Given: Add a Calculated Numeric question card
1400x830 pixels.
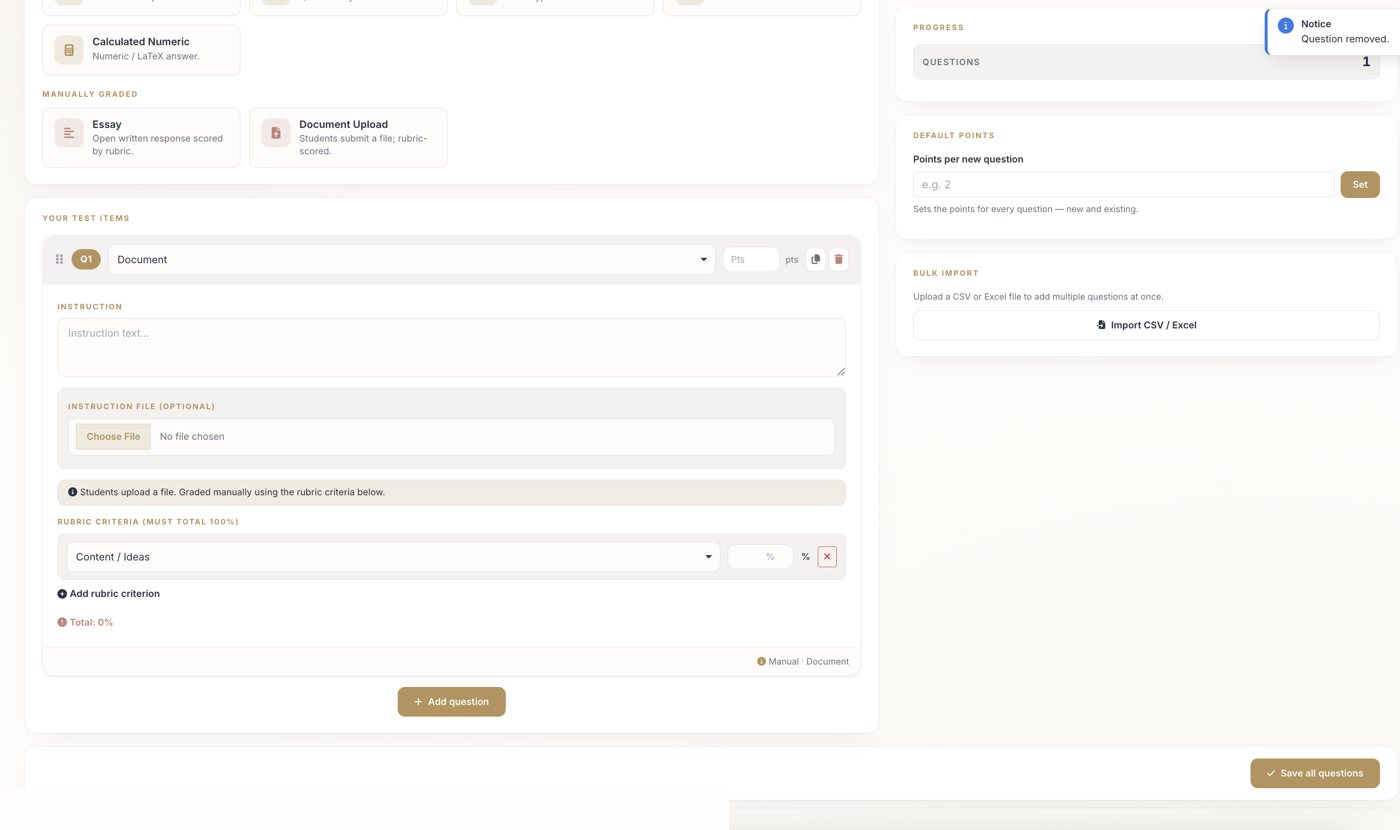Looking at the screenshot, I should tap(141, 50).
